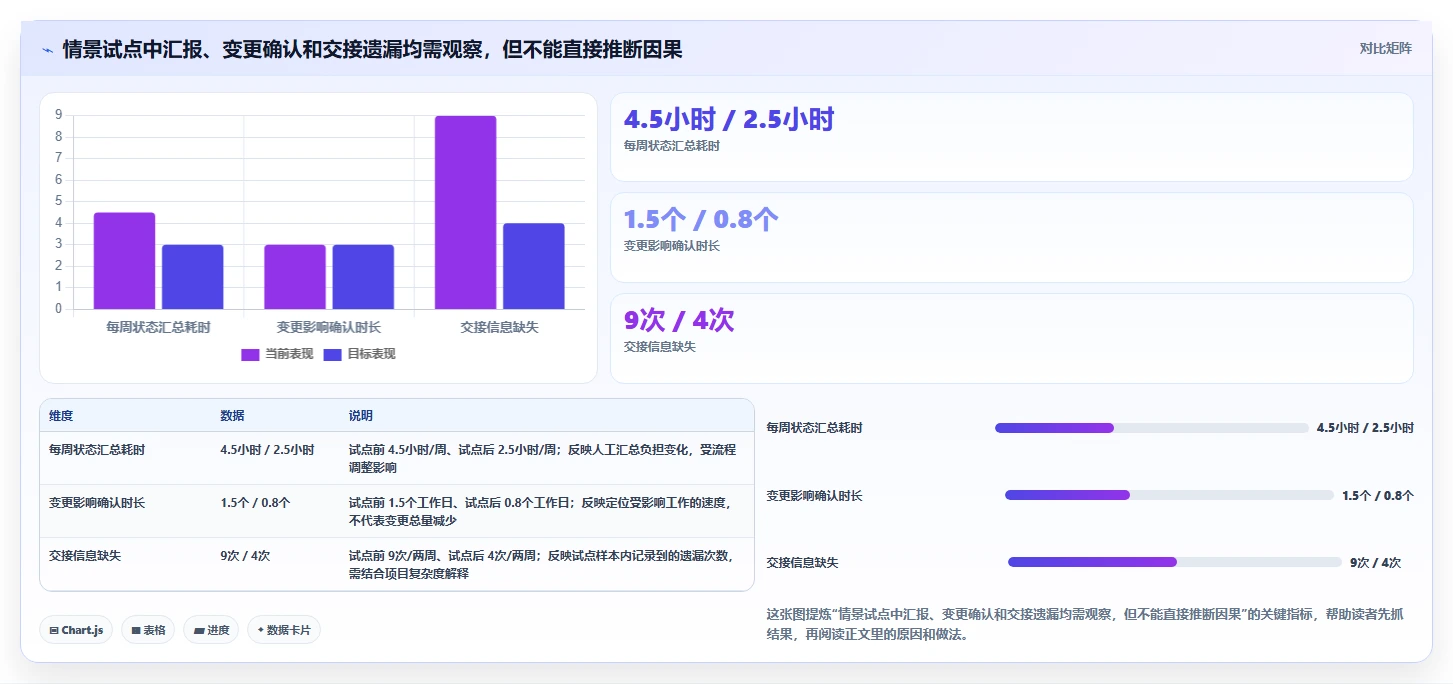Click the 交接信息缺失 progress row label
Viewport: 1453px width, 684px height.
tap(802, 562)
